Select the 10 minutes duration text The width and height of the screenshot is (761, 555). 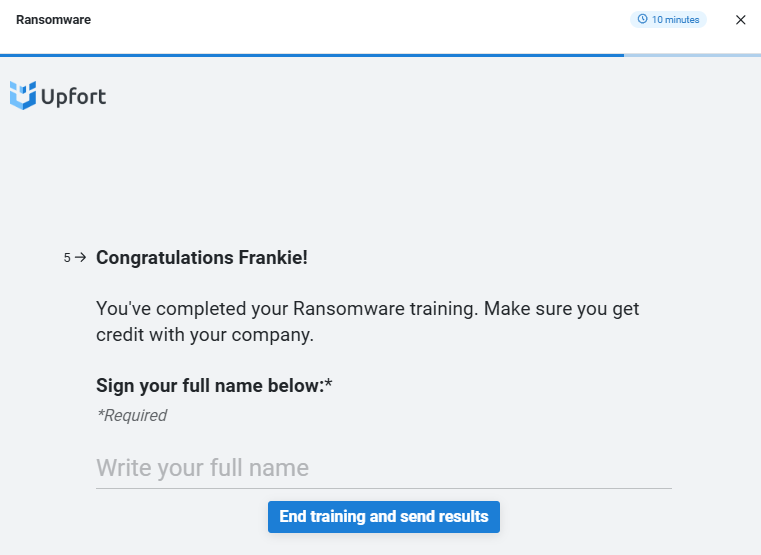point(675,19)
